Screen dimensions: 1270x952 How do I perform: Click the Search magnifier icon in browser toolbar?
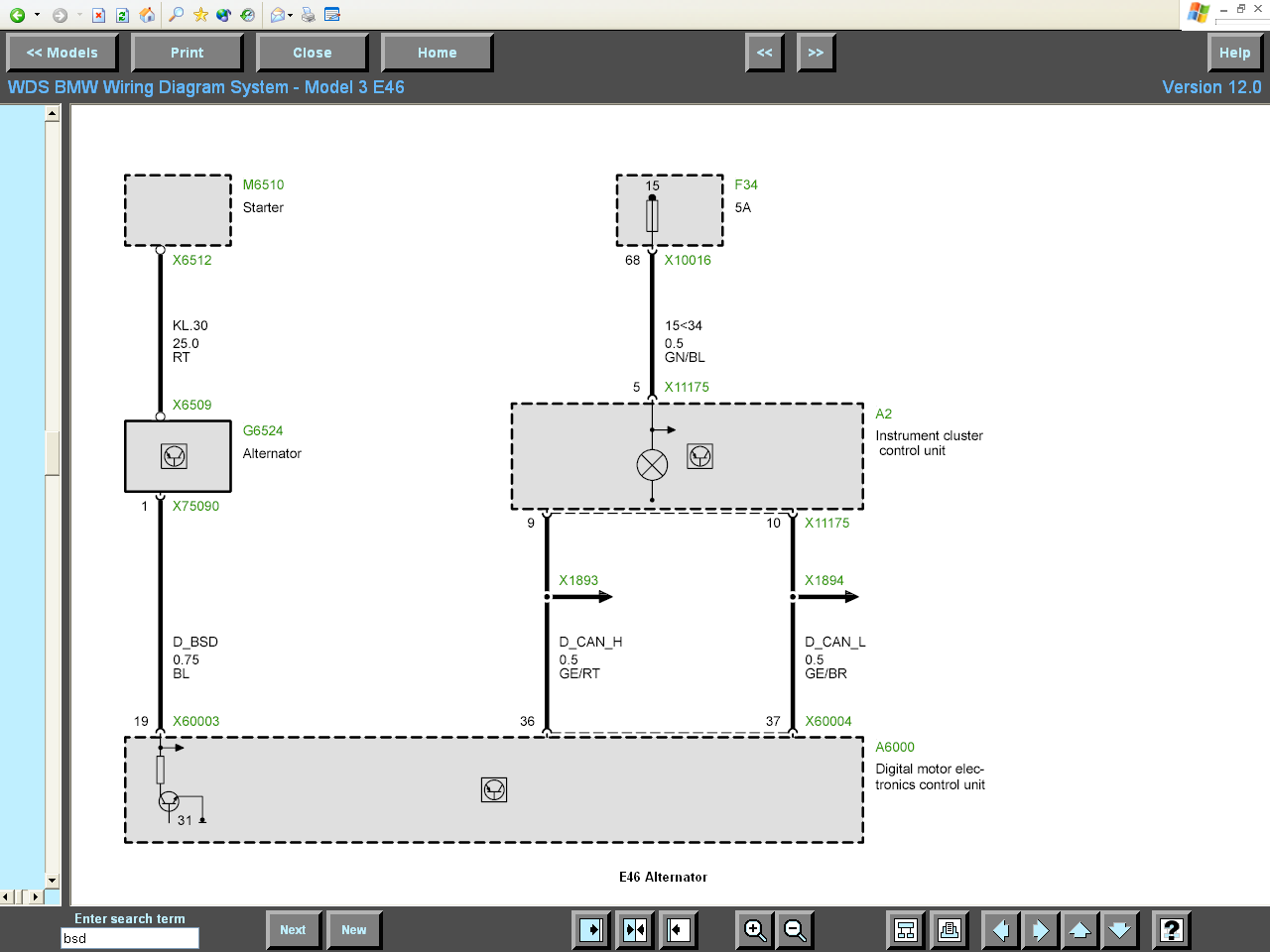pyautogui.click(x=176, y=15)
